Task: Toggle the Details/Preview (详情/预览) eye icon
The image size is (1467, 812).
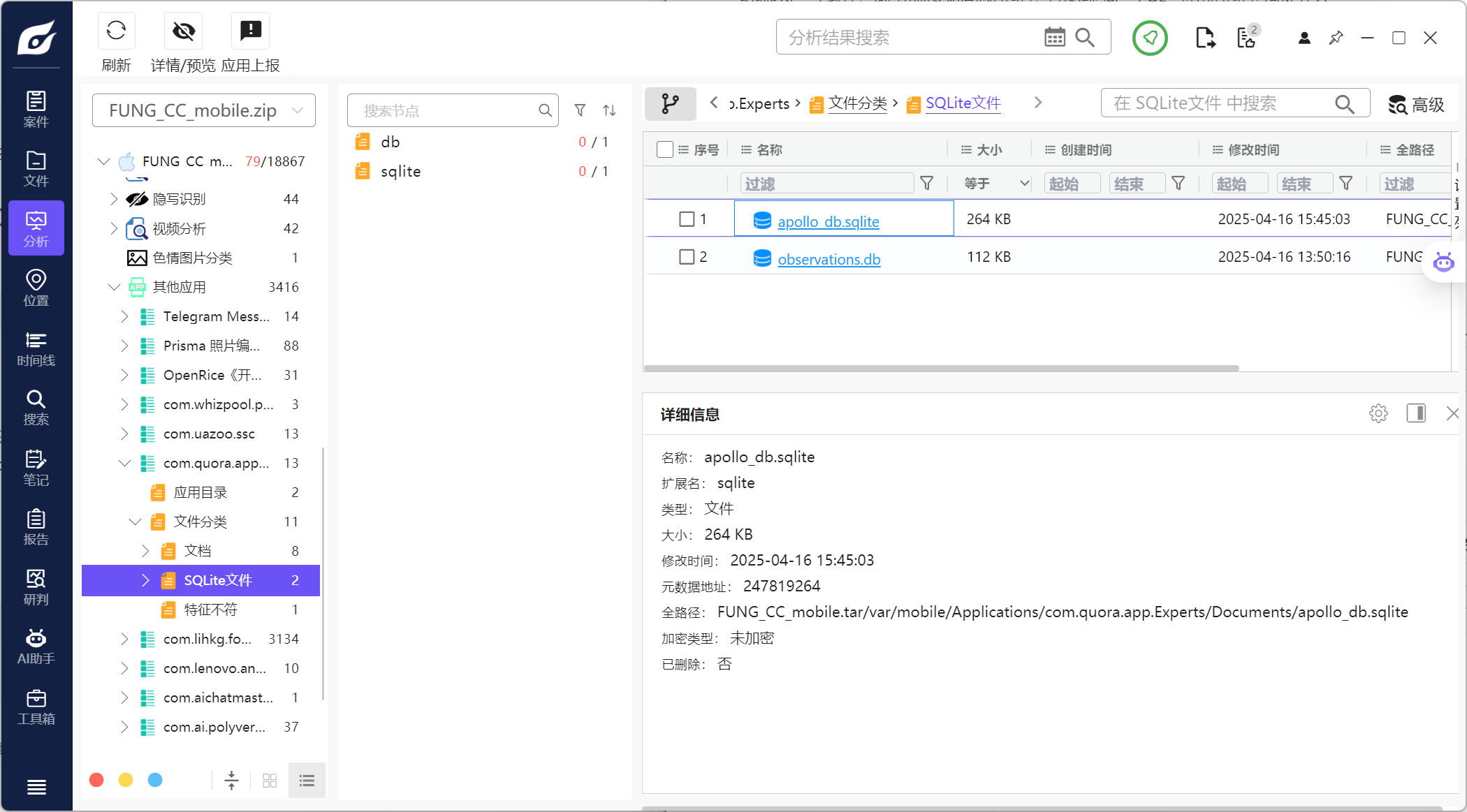Action: (x=183, y=31)
